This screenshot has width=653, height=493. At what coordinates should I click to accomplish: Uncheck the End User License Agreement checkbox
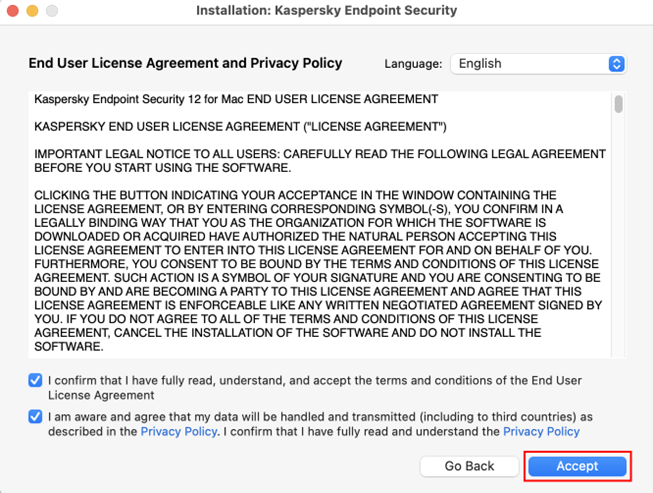[36, 381]
